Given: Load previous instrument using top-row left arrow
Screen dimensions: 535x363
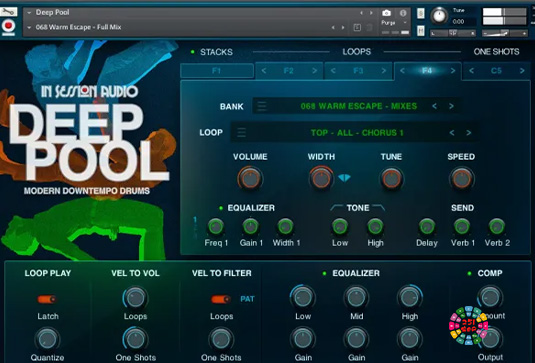Looking at the screenshot, I should [361, 13].
